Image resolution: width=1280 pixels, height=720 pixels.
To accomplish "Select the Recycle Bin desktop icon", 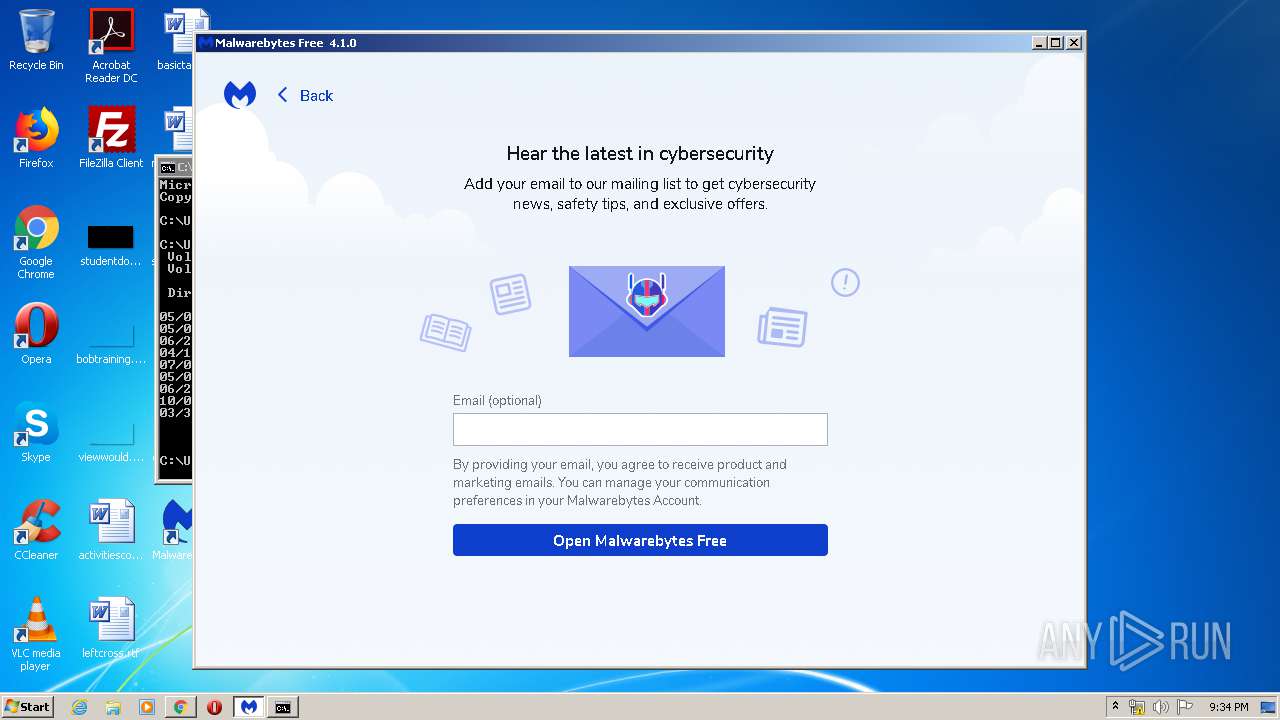I will [36, 41].
